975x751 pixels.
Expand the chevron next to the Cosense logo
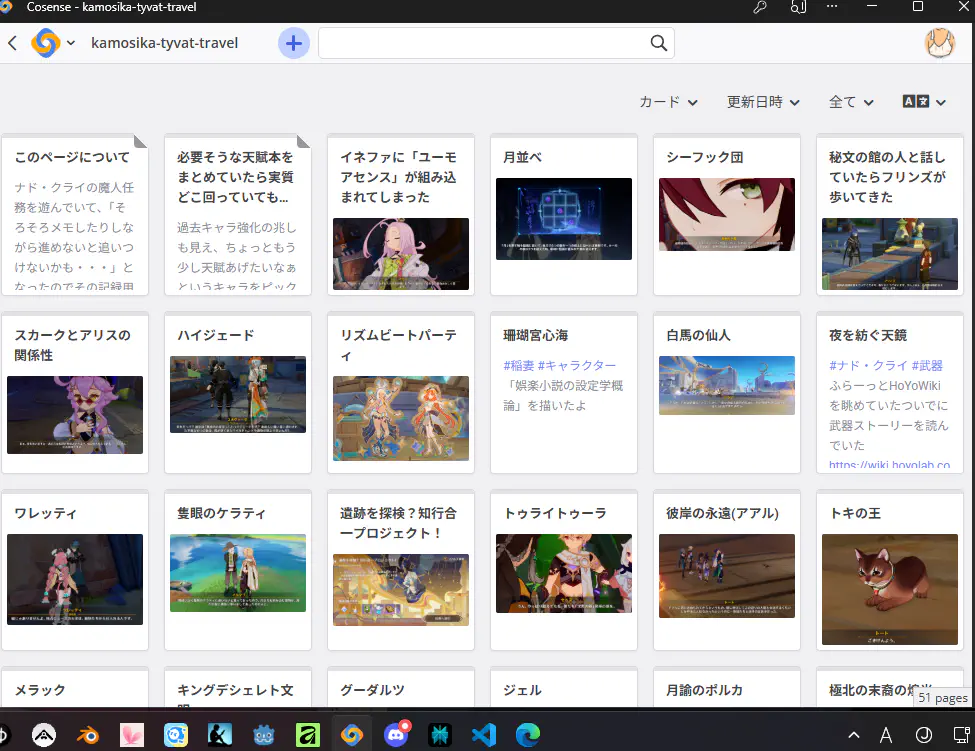(x=72, y=43)
